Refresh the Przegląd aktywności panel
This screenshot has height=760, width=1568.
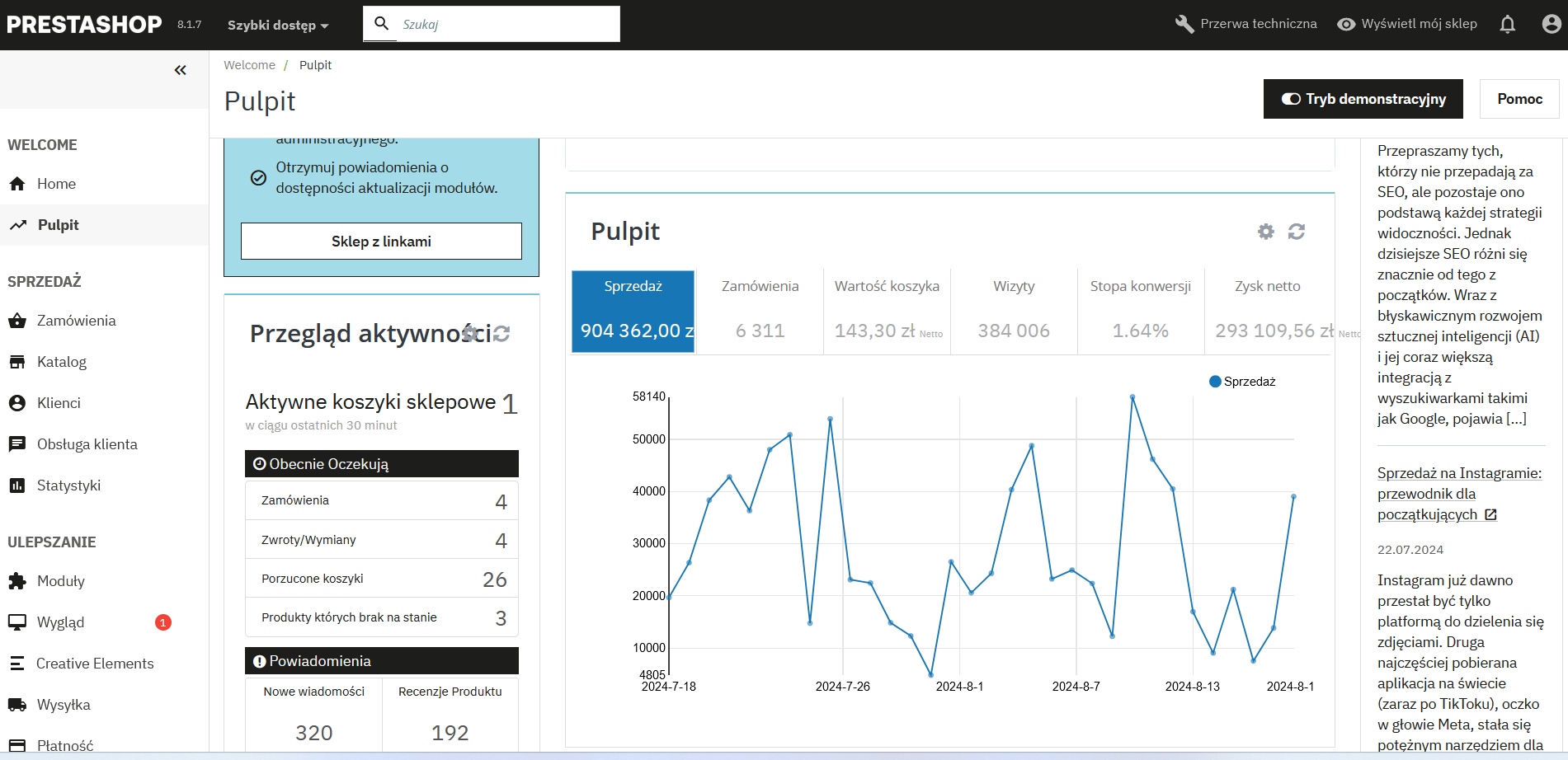501,334
